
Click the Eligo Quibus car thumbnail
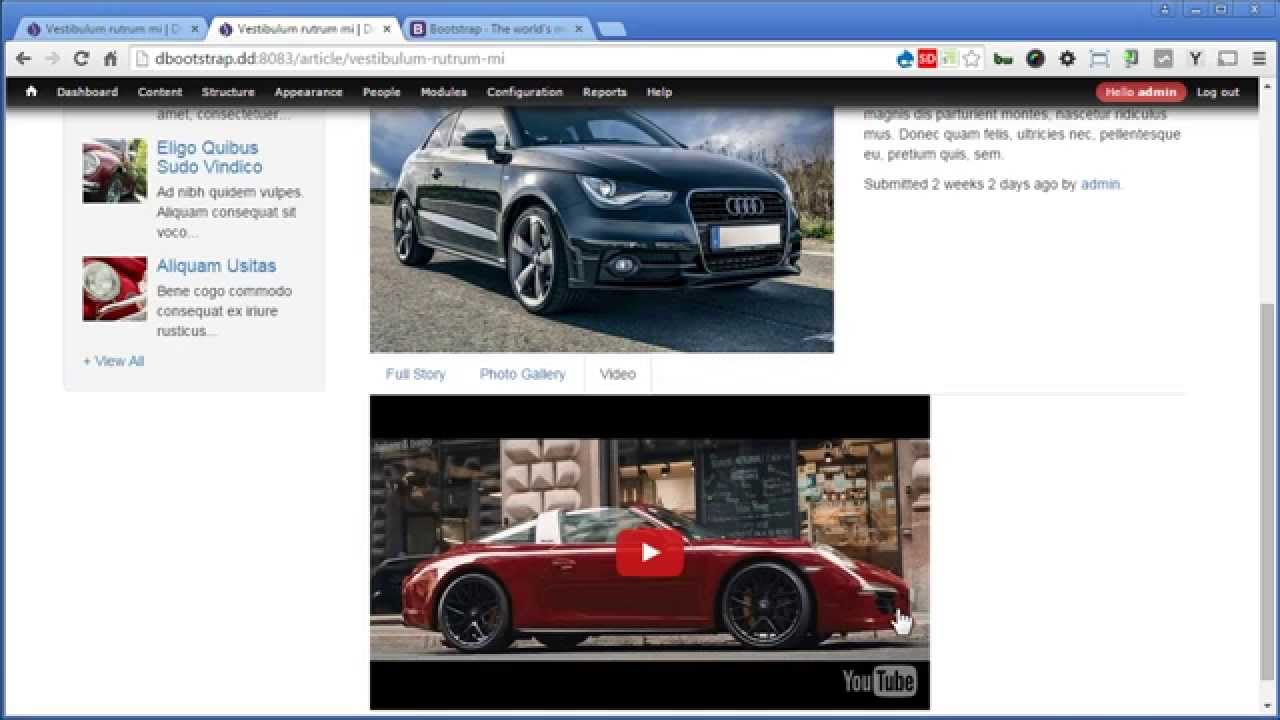point(114,171)
